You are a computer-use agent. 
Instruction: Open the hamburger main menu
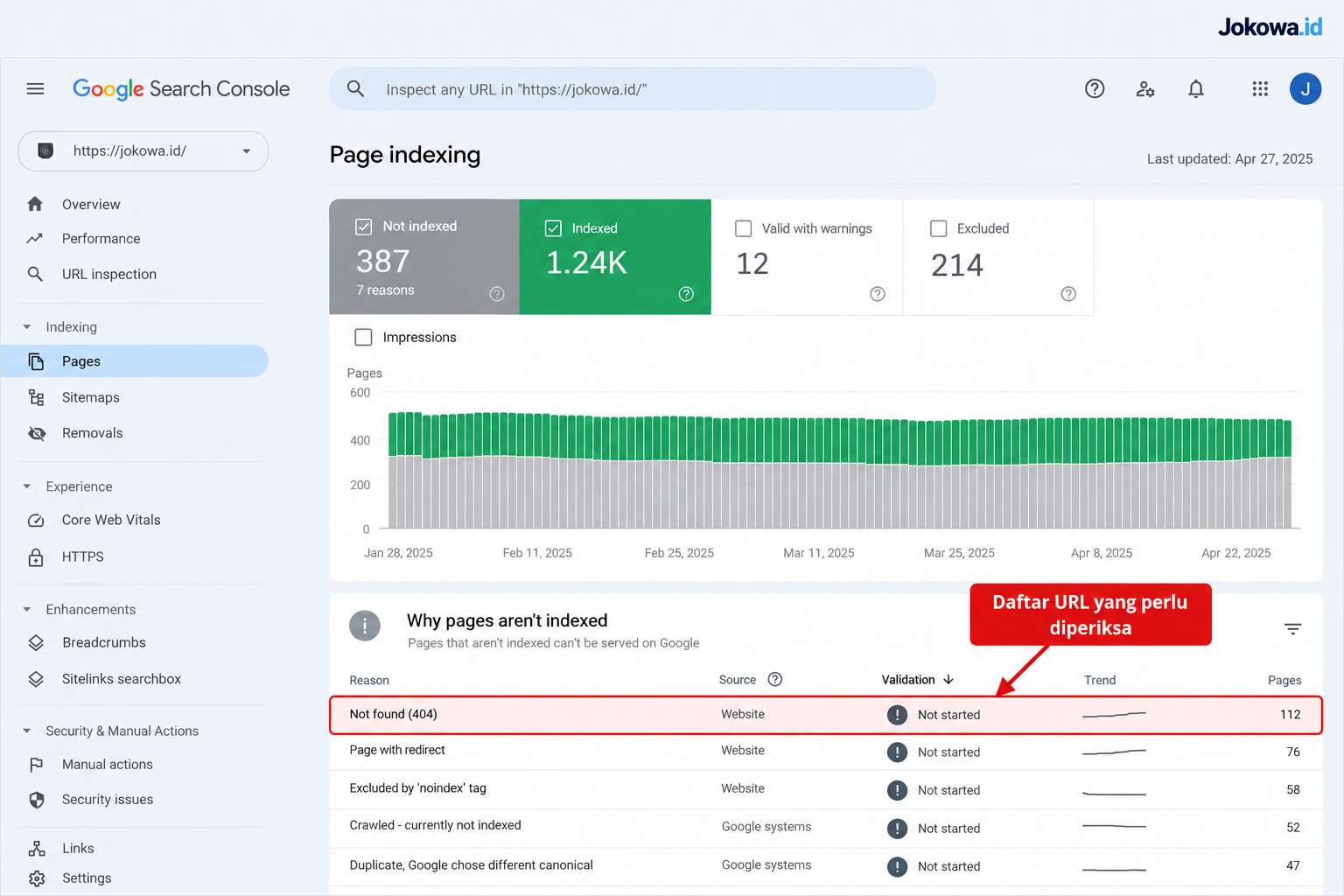click(35, 88)
